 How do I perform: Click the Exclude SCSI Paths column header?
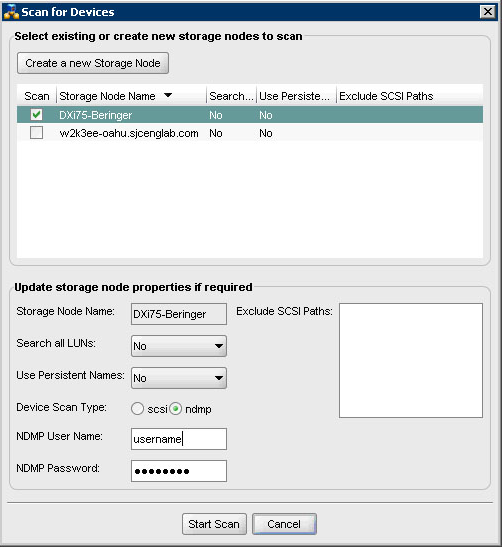[x=409, y=96]
